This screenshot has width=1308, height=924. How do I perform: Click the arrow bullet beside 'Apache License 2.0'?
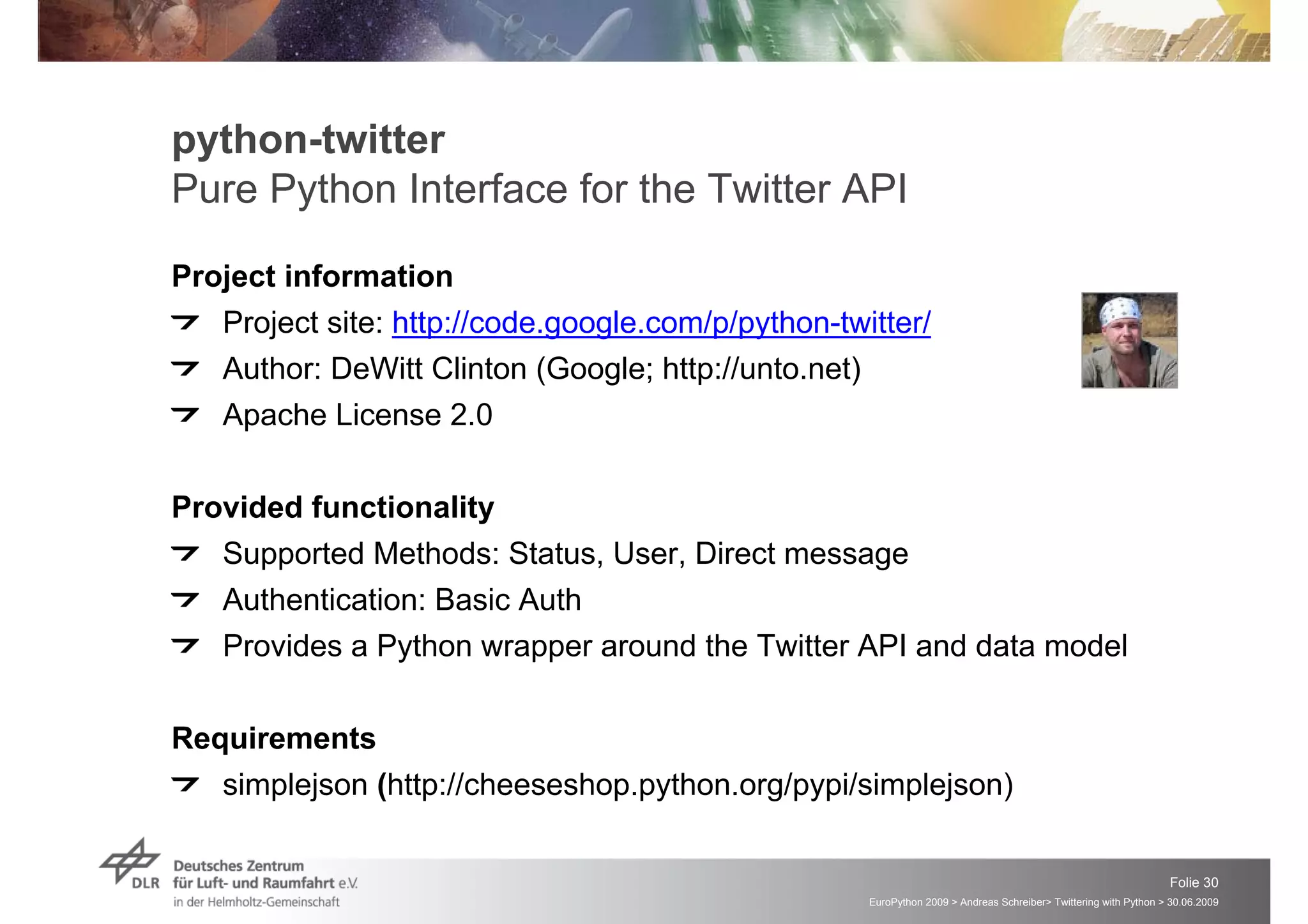tap(185, 415)
